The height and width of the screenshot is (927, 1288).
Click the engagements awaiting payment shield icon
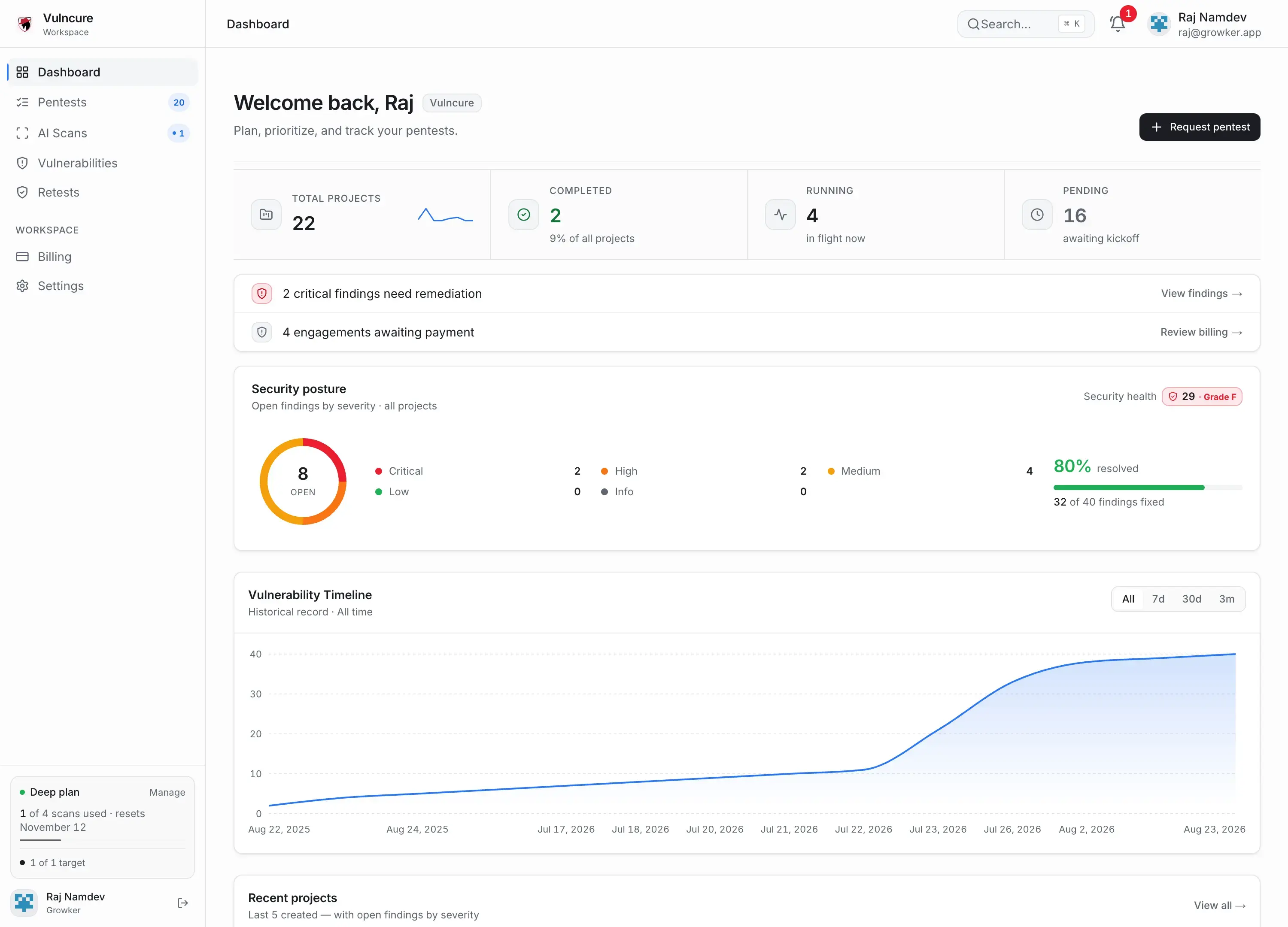pyautogui.click(x=262, y=332)
